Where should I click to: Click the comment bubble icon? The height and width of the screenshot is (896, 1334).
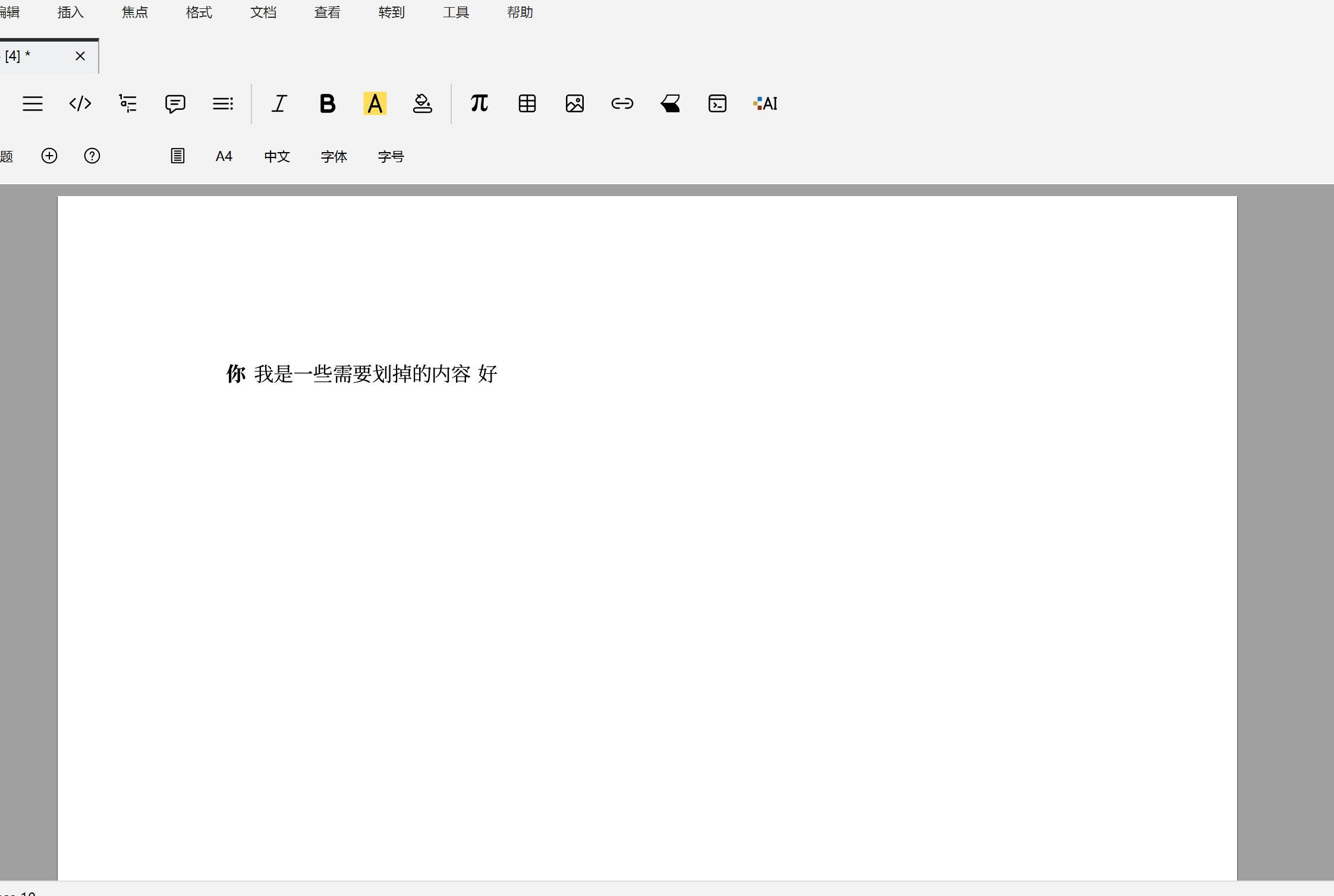pyautogui.click(x=175, y=104)
